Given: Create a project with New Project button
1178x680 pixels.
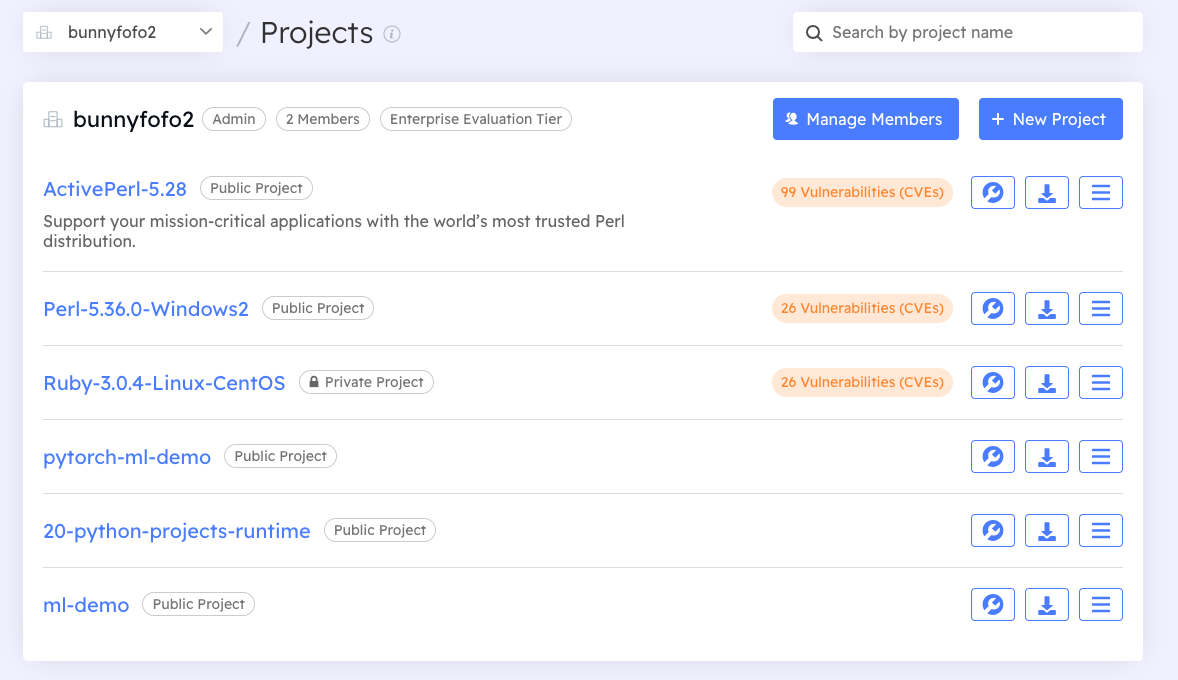Looking at the screenshot, I should click(x=1050, y=119).
